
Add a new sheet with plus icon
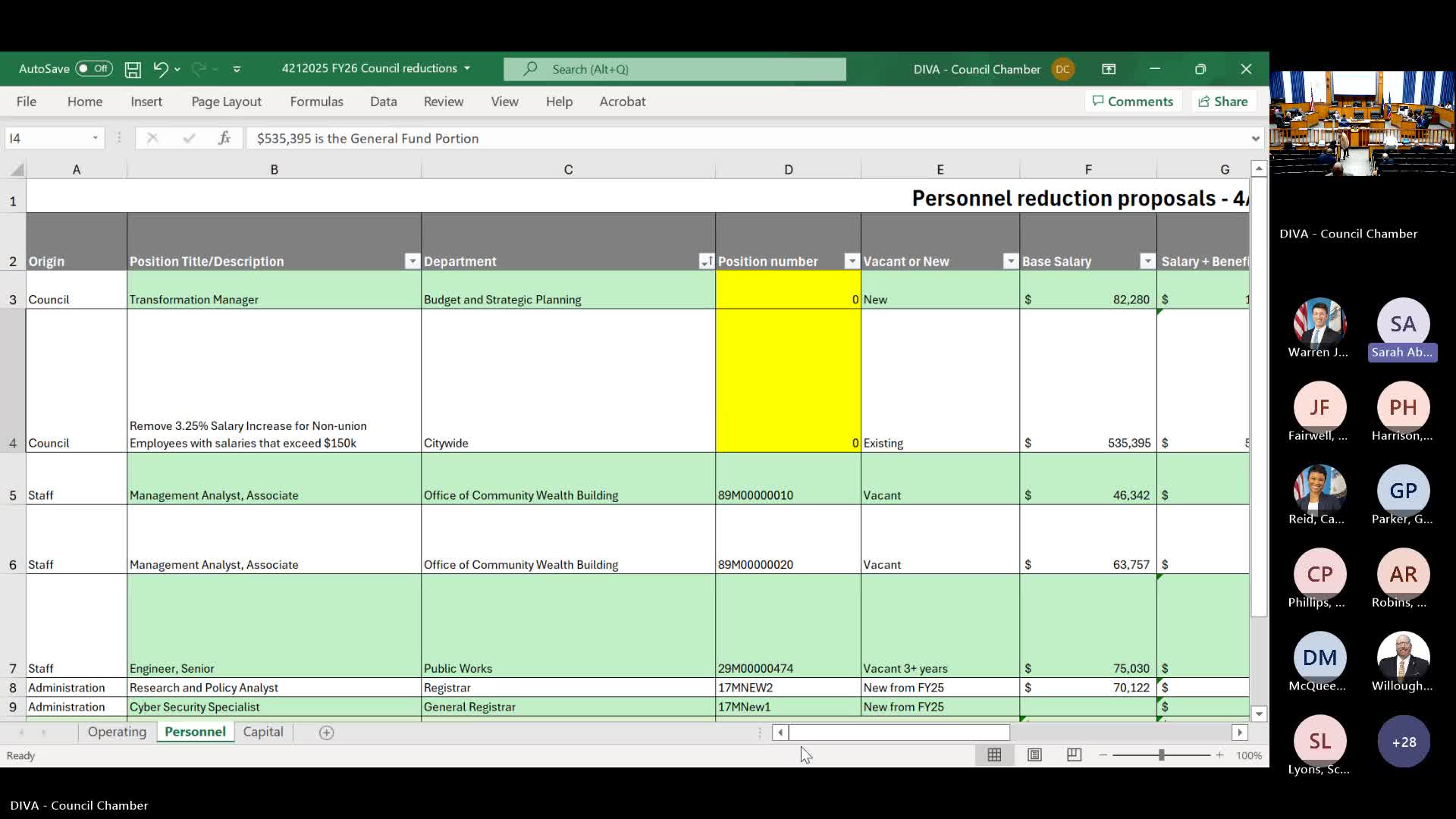pos(326,733)
